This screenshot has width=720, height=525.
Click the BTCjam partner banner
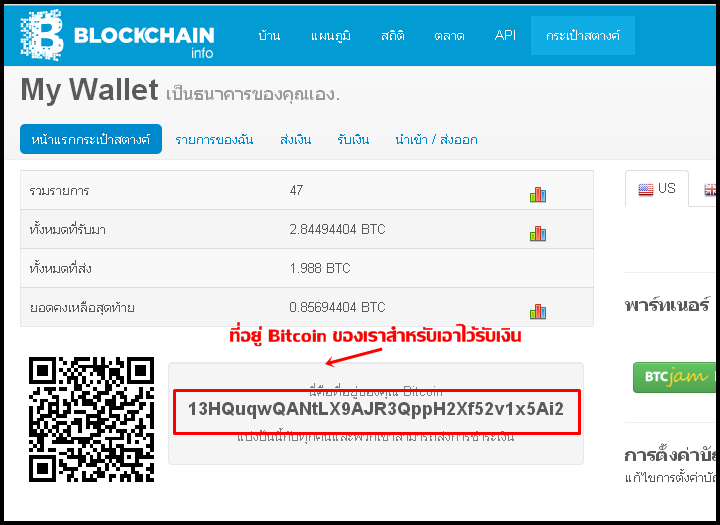click(x=674, y=377)
